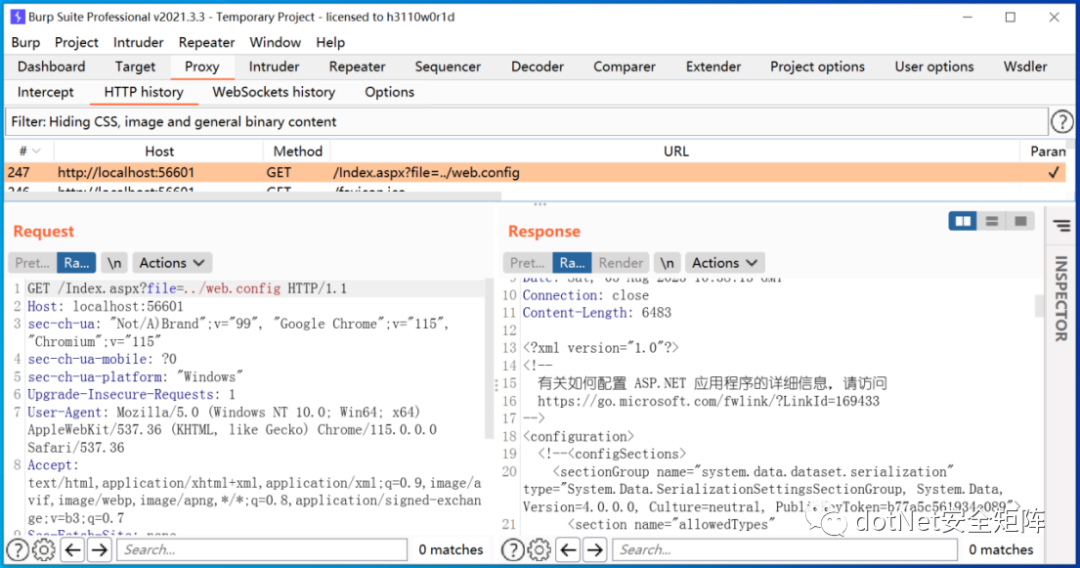Screen dimensions: 1080x568
Task: Open the Proxy Options sub-tab
Action: pos(389,92)
